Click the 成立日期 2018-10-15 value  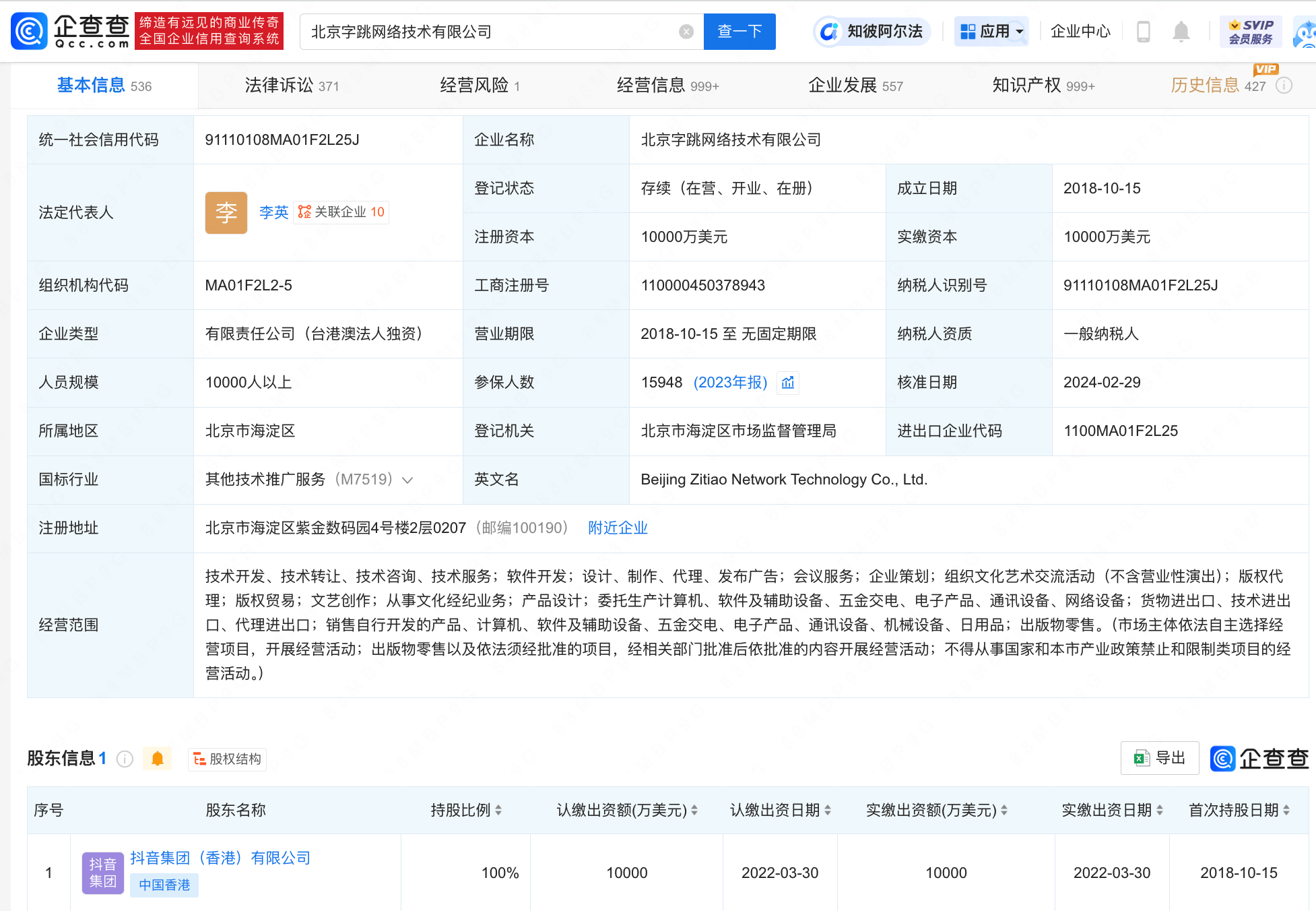pyautogui.click(x=1102, y=189)
